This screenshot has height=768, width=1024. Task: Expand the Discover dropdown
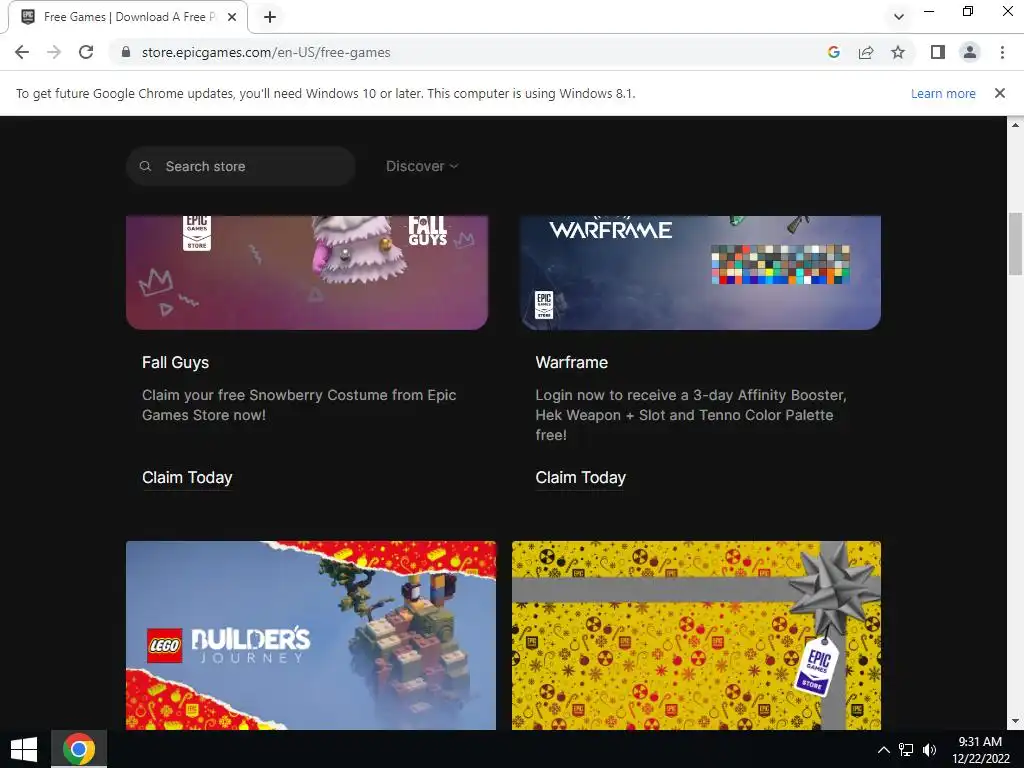[x=422, y=166]
